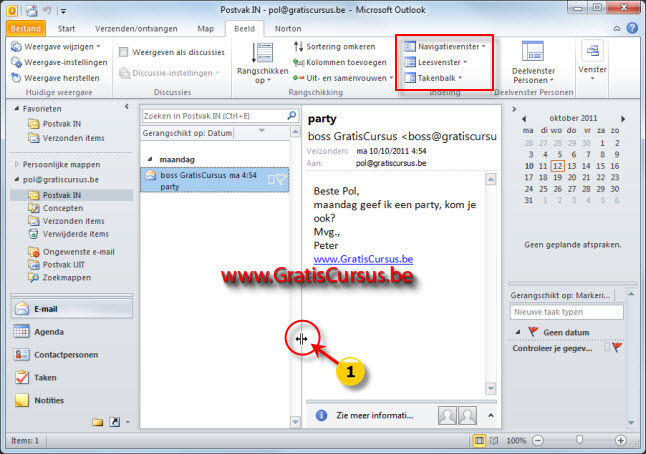
Task: Click shortcuts icon in navigation bottom
Action: 115,422
